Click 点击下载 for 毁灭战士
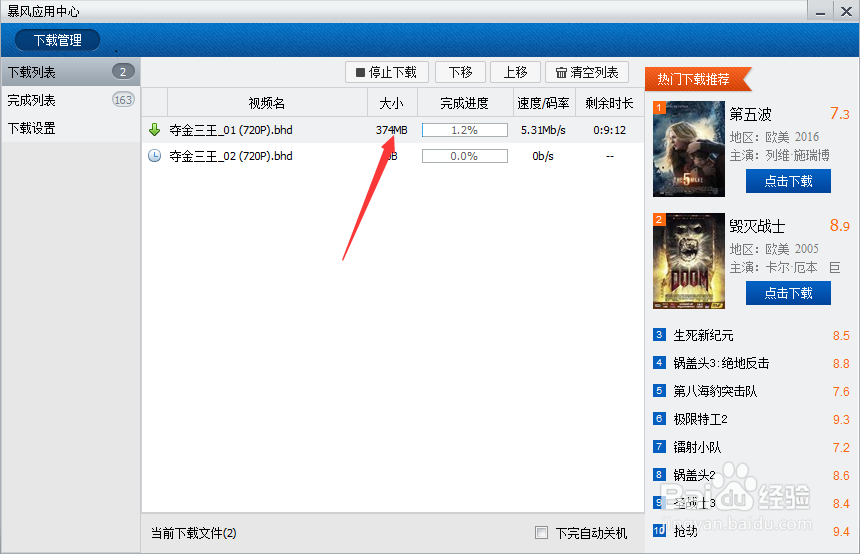The width and height of the screenshot is (860, 554). coord(788,293)
